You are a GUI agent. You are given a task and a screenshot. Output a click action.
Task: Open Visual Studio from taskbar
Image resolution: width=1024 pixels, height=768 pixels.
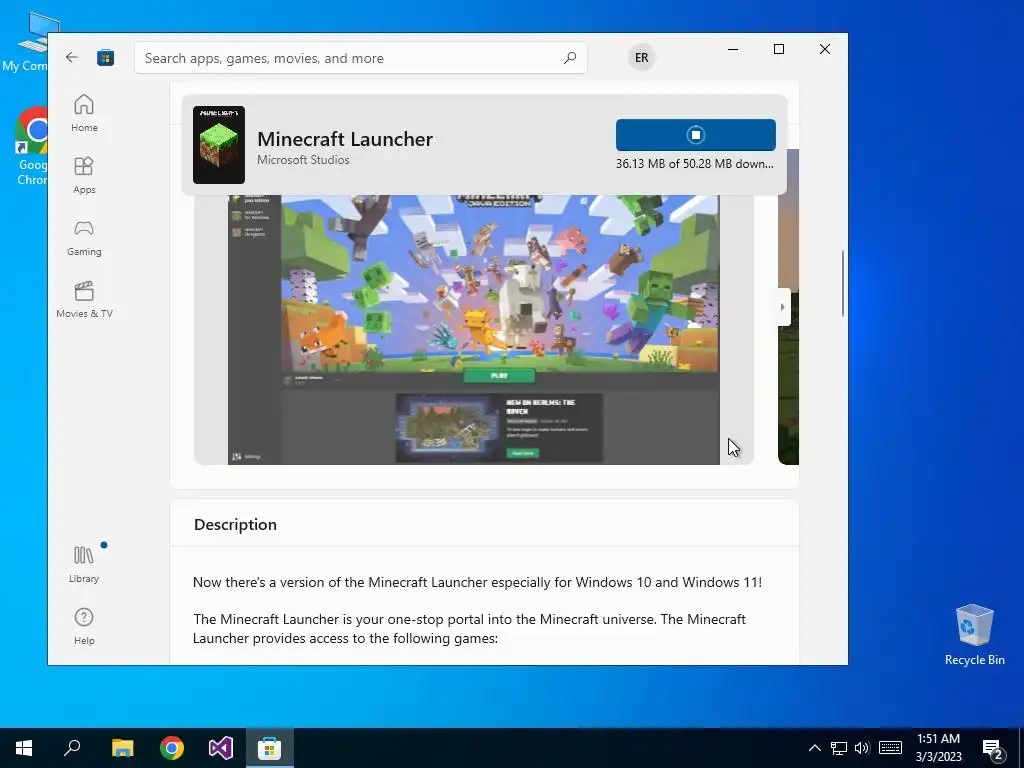click(x=221, y=748)
